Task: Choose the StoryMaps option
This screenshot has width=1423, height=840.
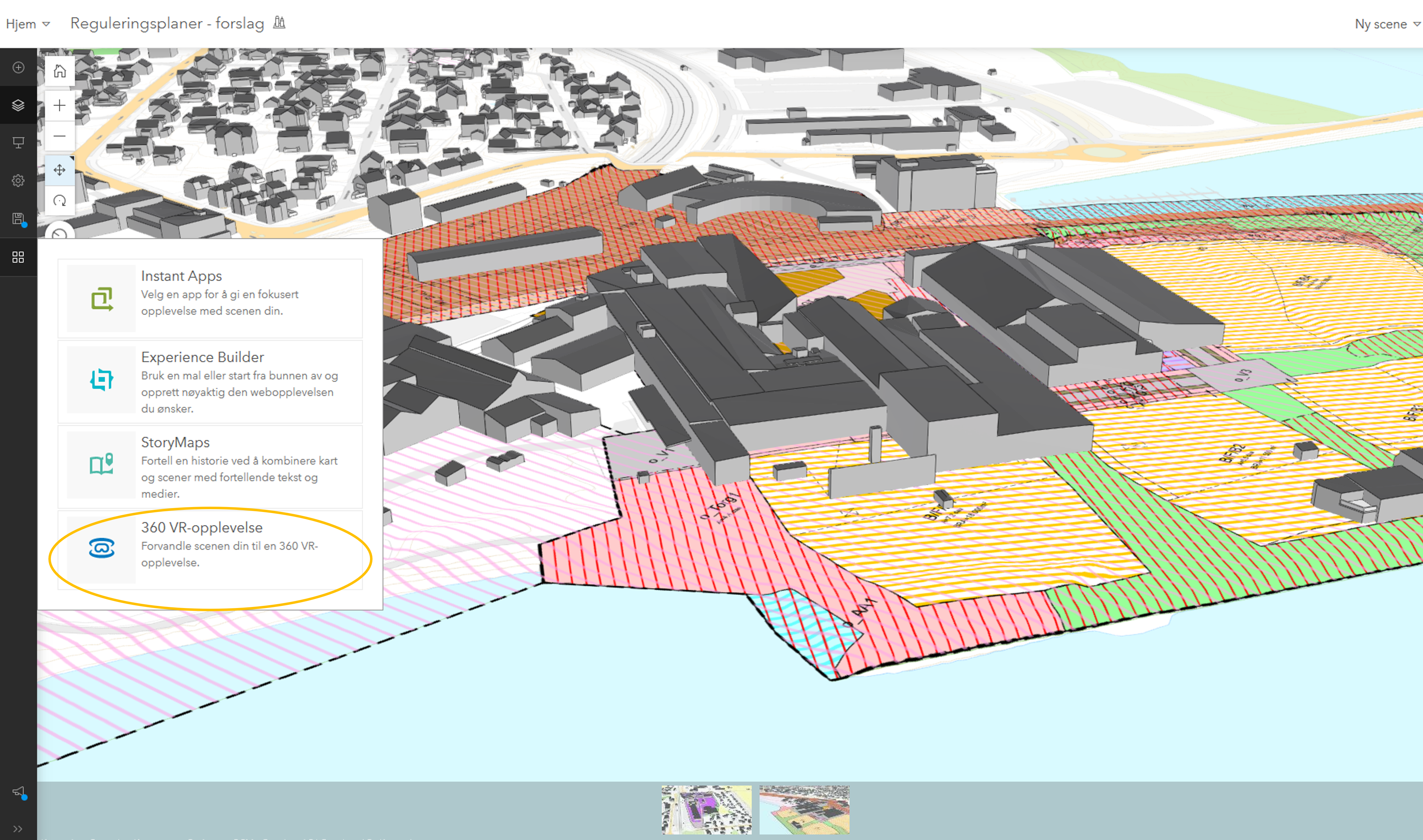Action: tap(210, 466)
